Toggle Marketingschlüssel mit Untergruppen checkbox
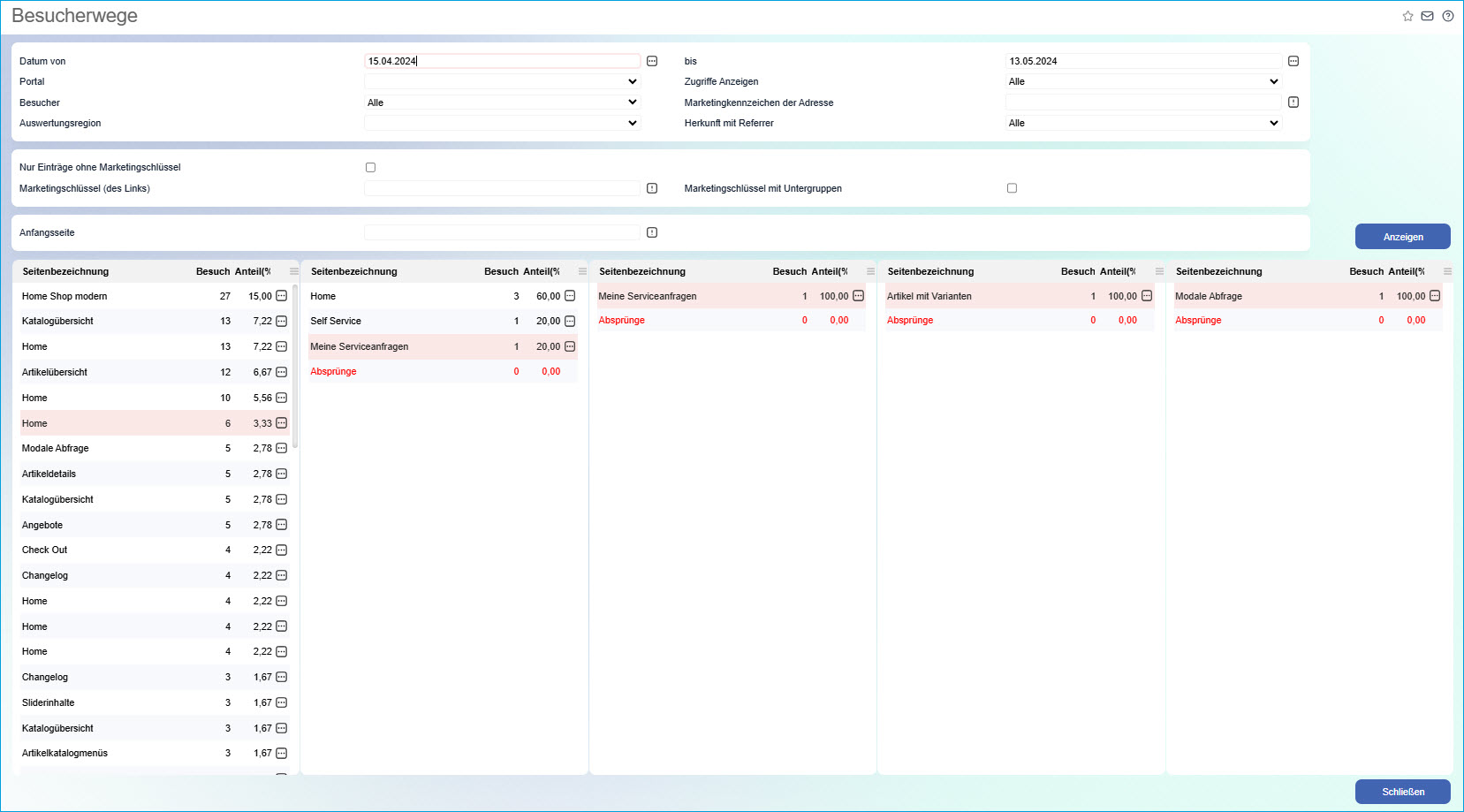The height and width of the screenshot is (812, 1464). [x=1012, y=188]
